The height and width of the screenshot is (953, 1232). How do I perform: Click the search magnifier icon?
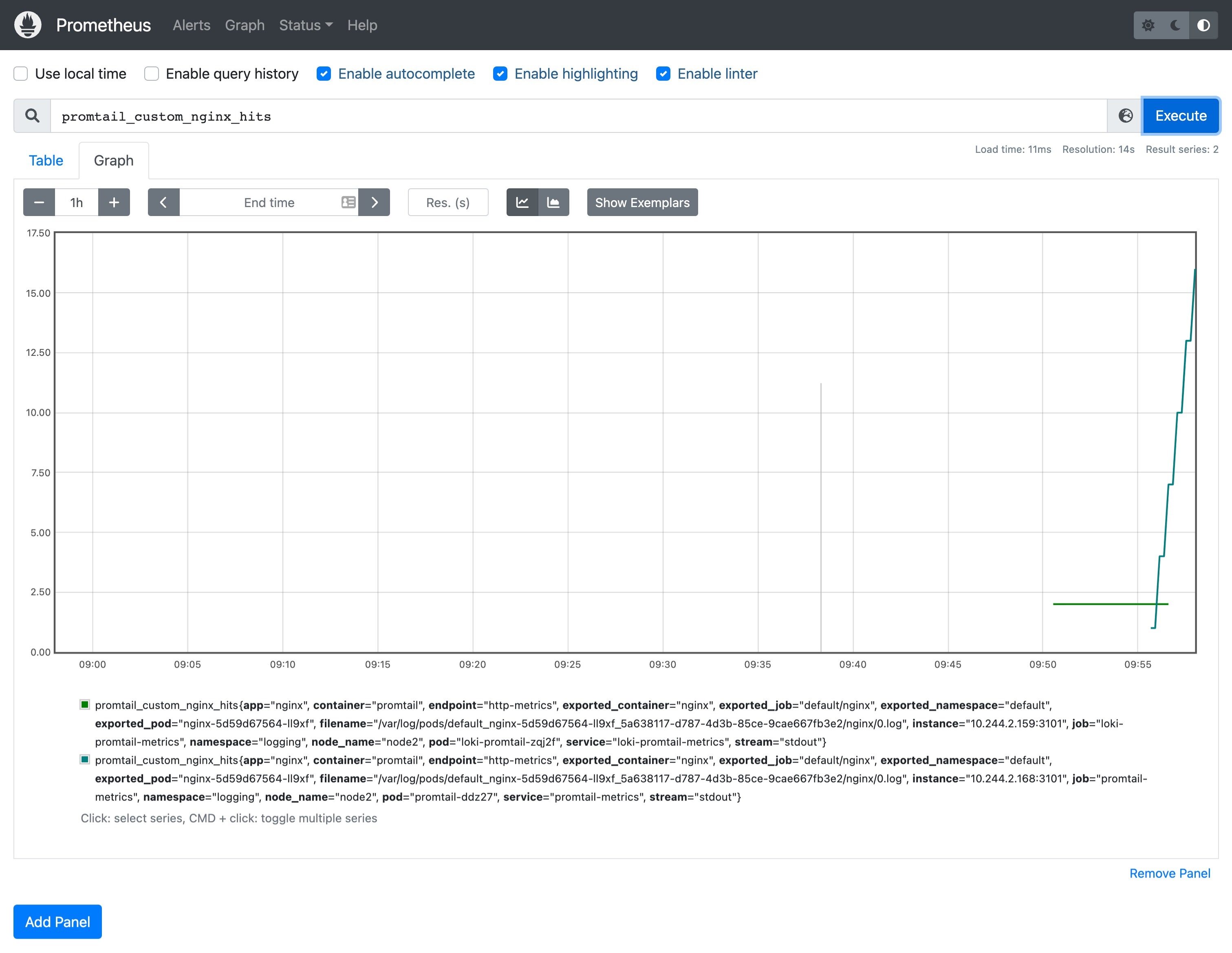click(32, 116)
